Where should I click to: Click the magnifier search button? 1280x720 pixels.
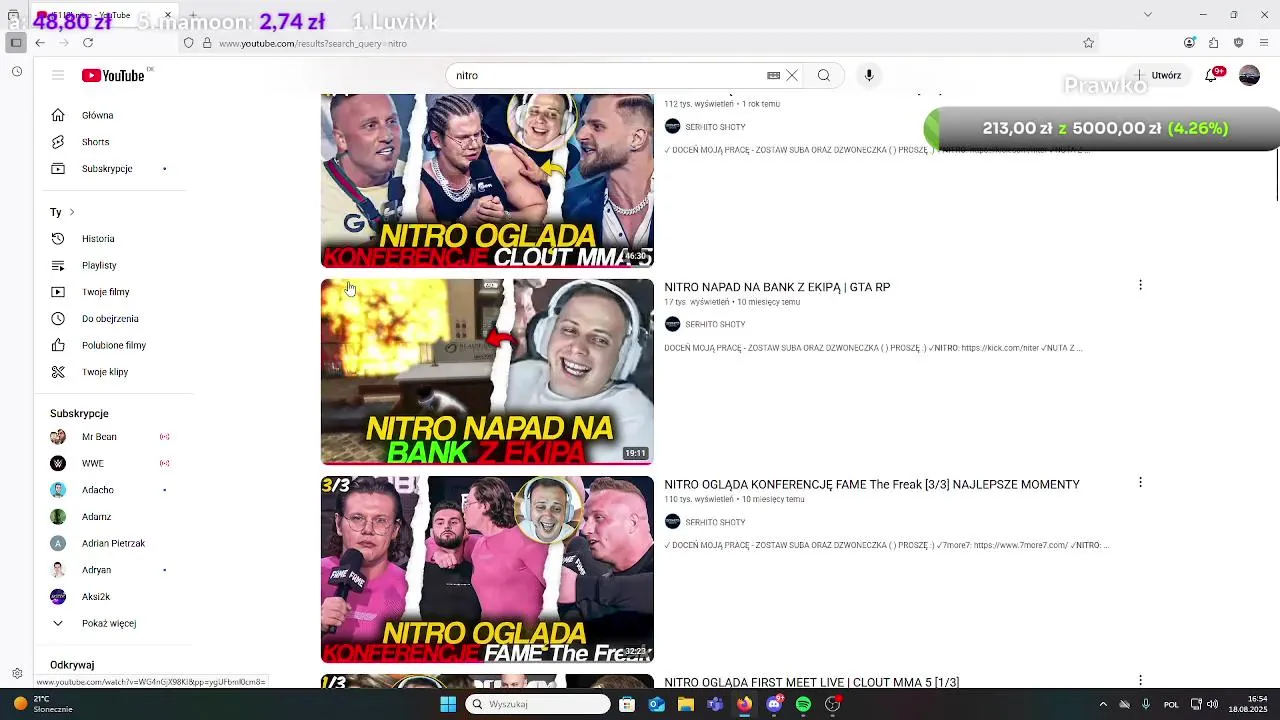[824, 75]
